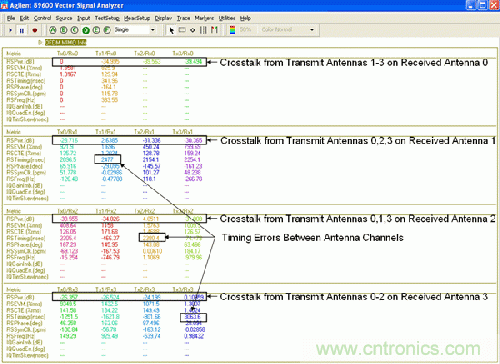The width and height of the screenshot is (500, 364).
Task: Activate trace A button
Action: pyautogui.click(x=53, y=30)
